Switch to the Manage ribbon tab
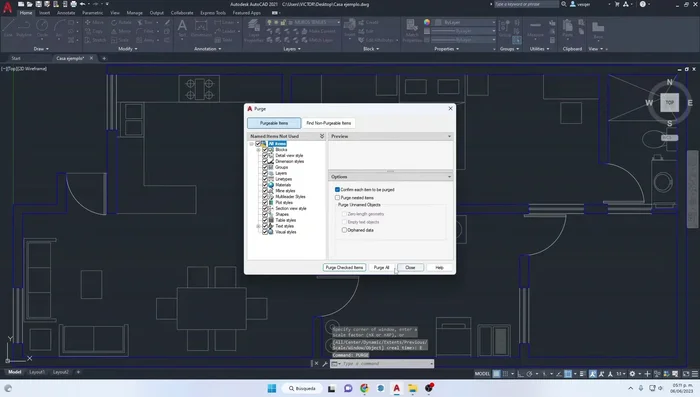 tap(134, 13)
